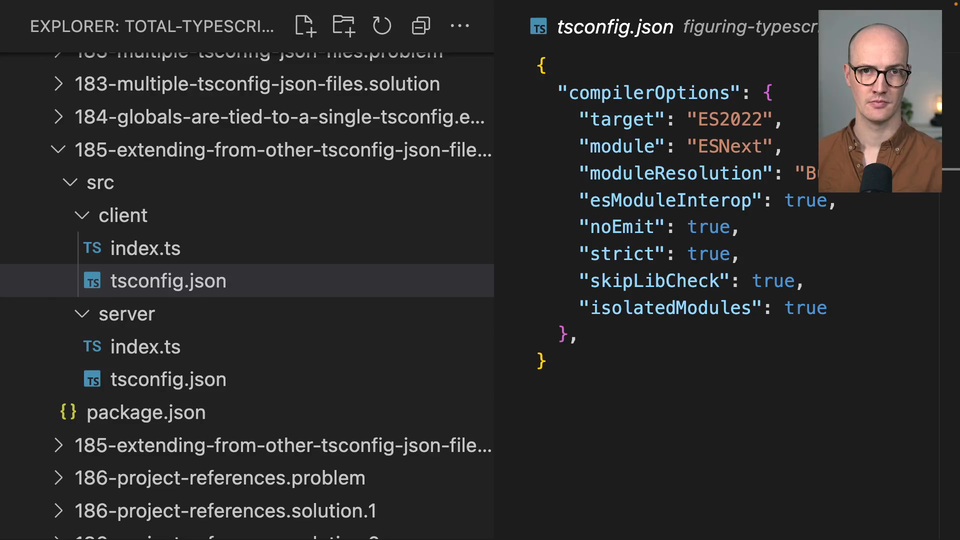Refresh the Explorer file tree

click(382, 26)
